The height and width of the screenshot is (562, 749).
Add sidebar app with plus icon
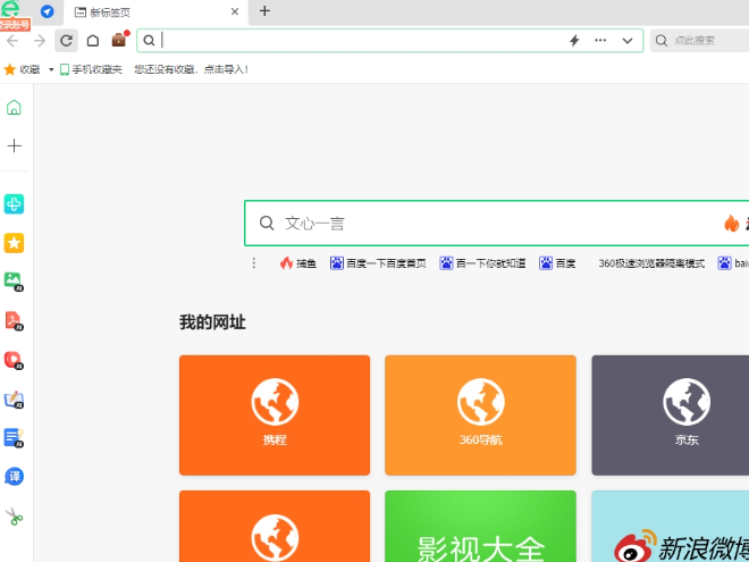pos(14,146)
